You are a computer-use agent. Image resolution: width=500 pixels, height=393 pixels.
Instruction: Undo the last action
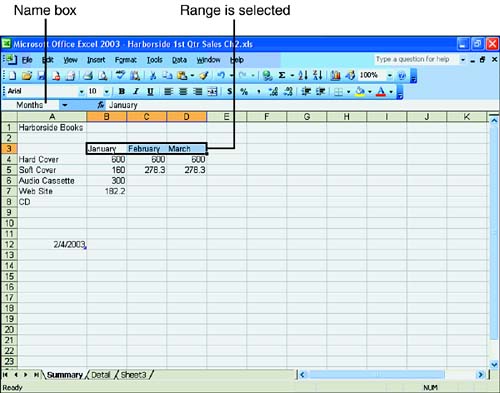(x=221, y=76)
